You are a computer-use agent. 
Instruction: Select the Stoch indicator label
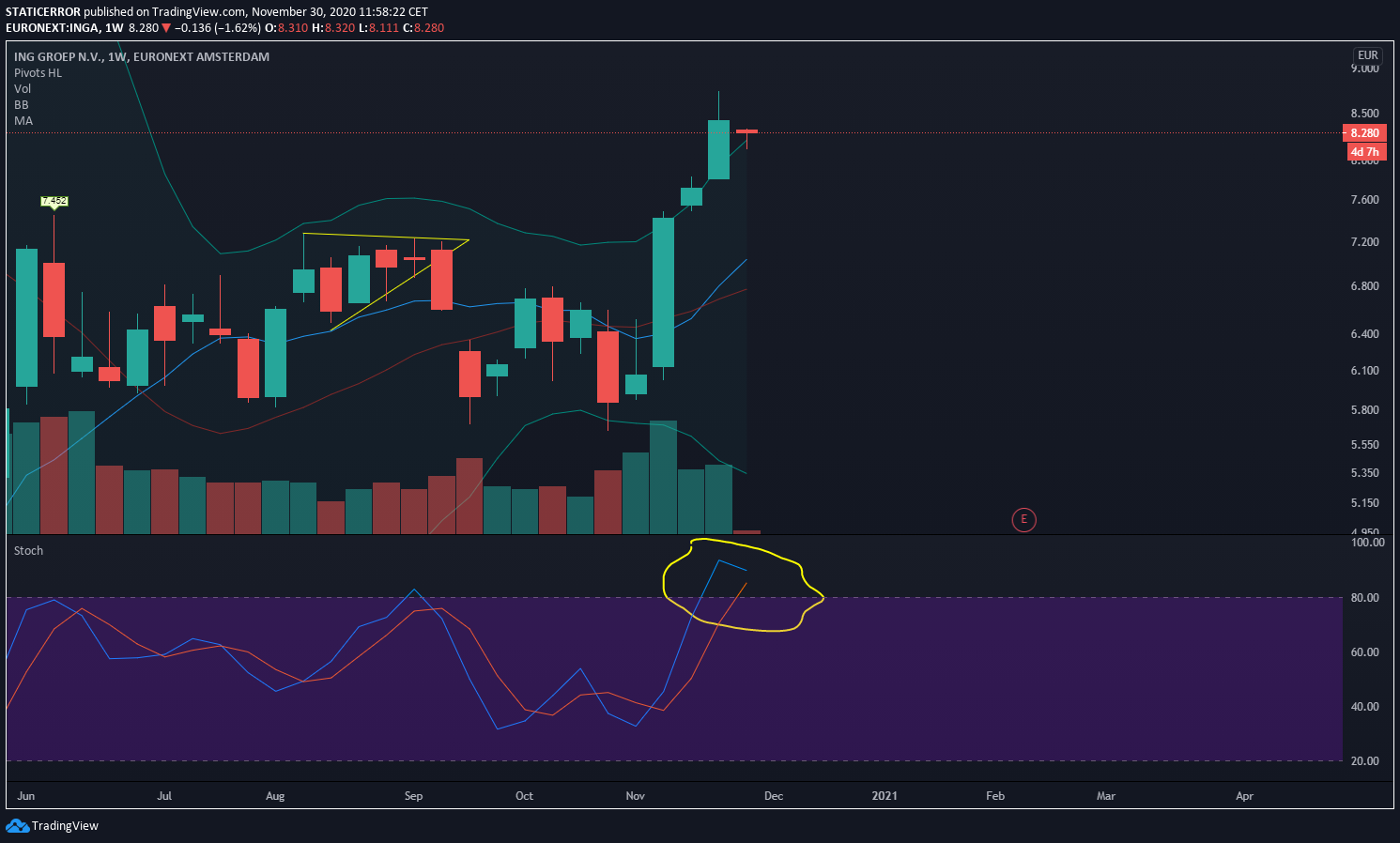pyautogui.click(x=28, y=551)
